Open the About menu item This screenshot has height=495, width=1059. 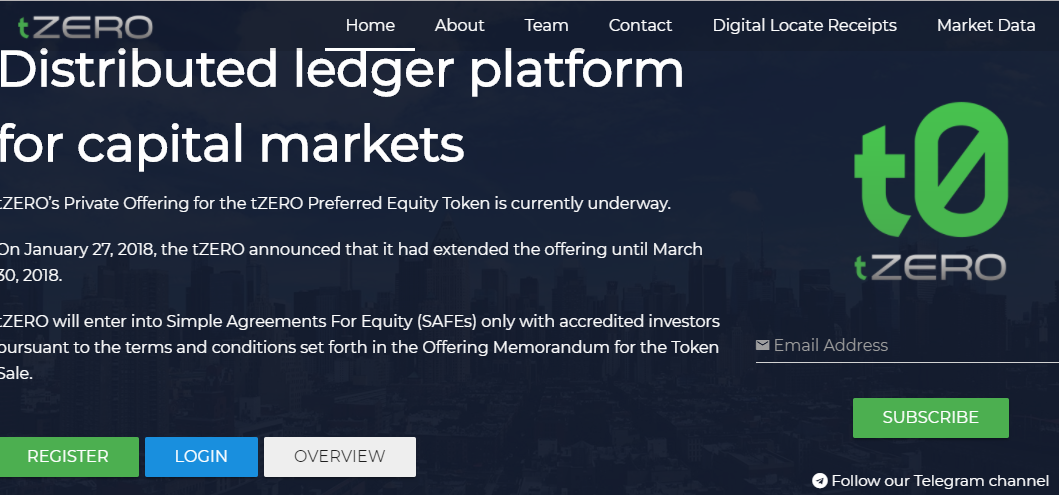pyautogui.click(x=459, y=26)
